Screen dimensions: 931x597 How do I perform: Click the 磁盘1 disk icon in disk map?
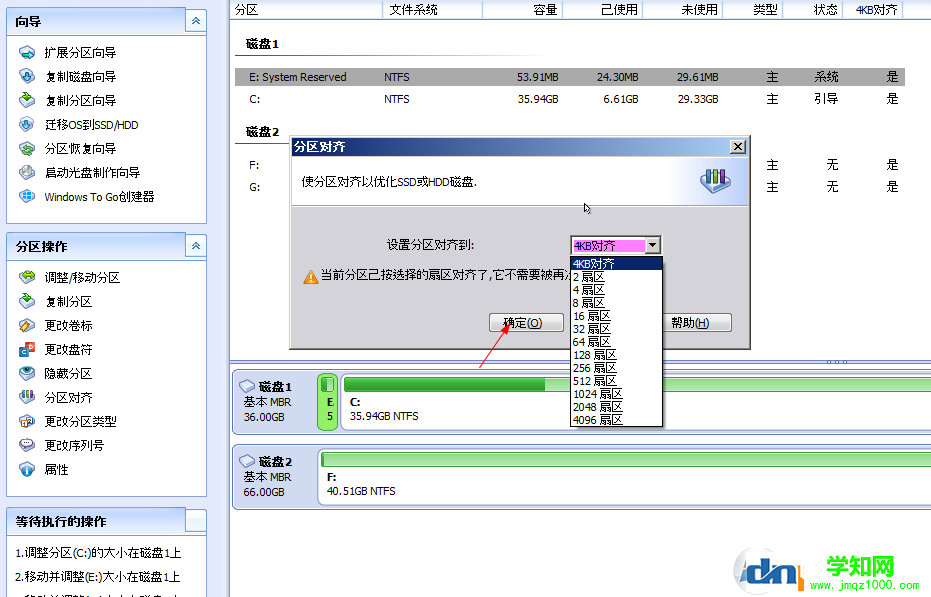point(247,387)
